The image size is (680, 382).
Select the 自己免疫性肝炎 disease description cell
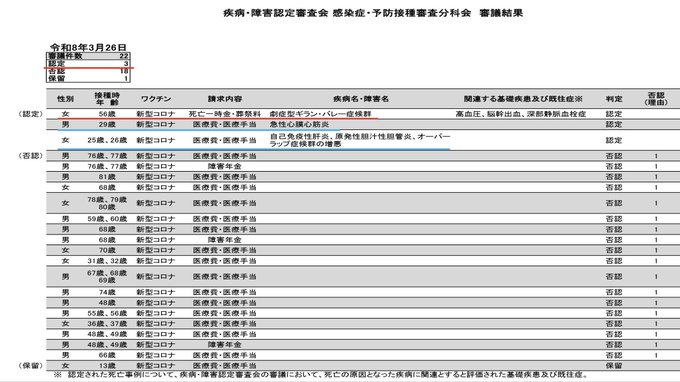(360, 140)
